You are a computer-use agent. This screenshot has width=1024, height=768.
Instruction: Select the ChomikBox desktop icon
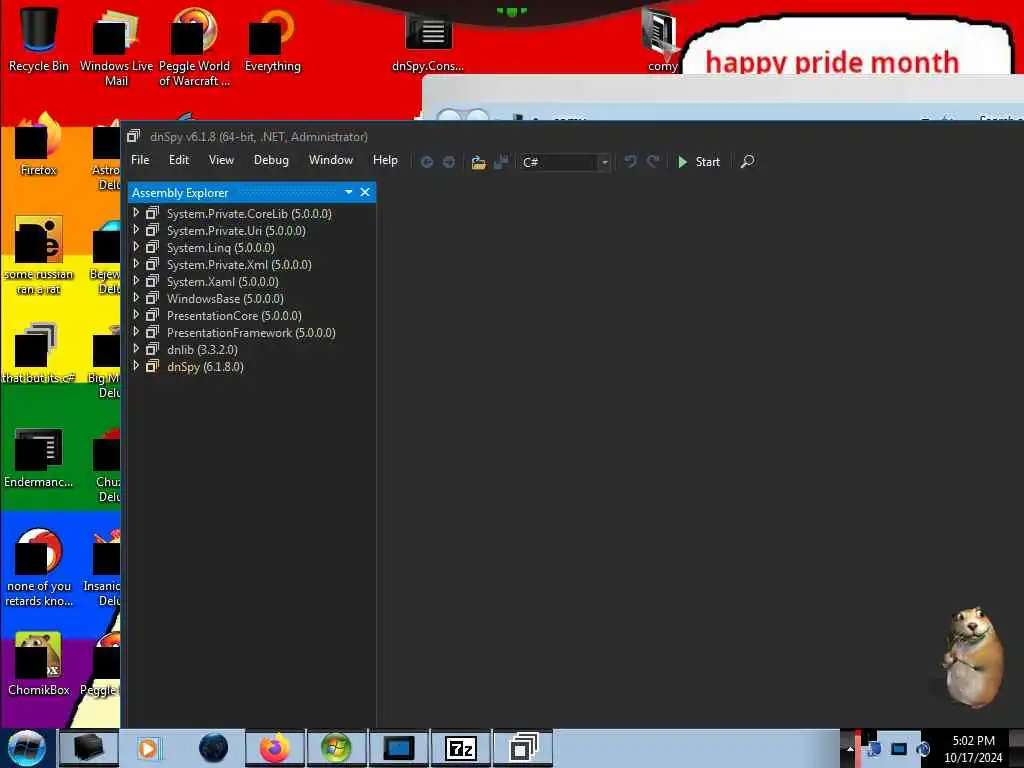[x=39, y=664]
